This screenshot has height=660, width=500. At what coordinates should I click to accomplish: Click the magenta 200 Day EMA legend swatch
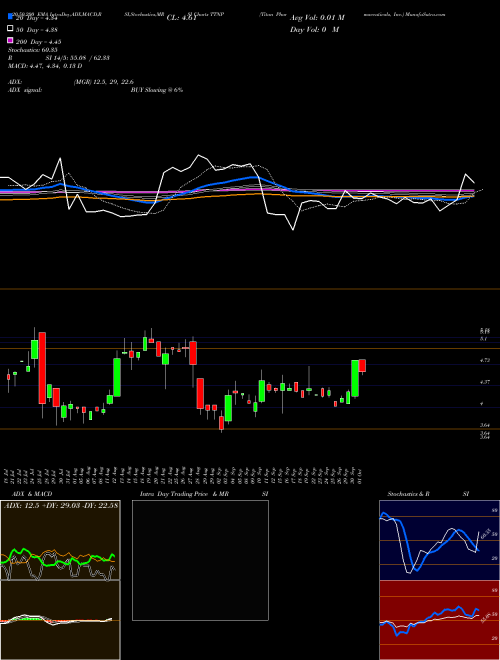point(10,40)
